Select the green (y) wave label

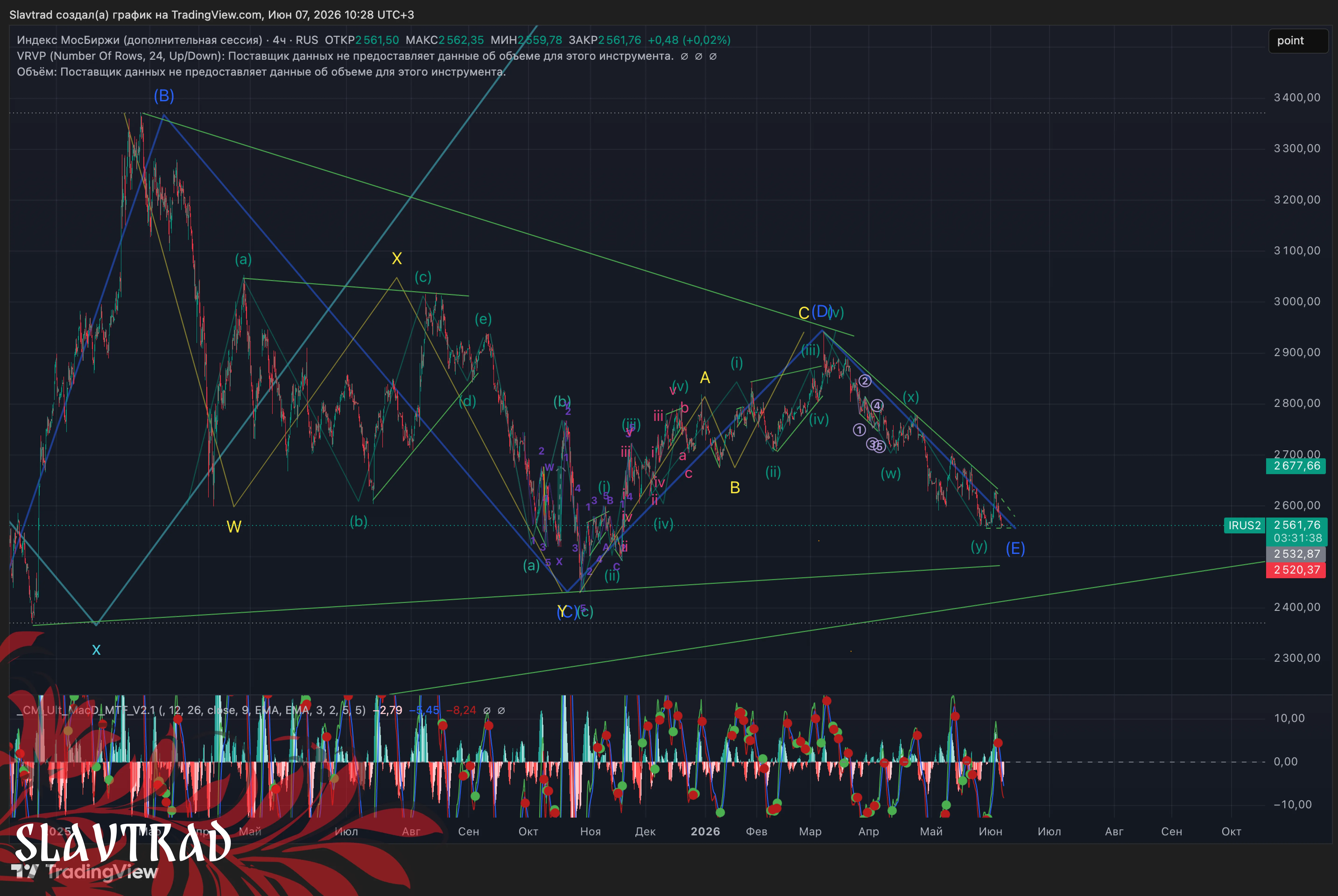979,547
